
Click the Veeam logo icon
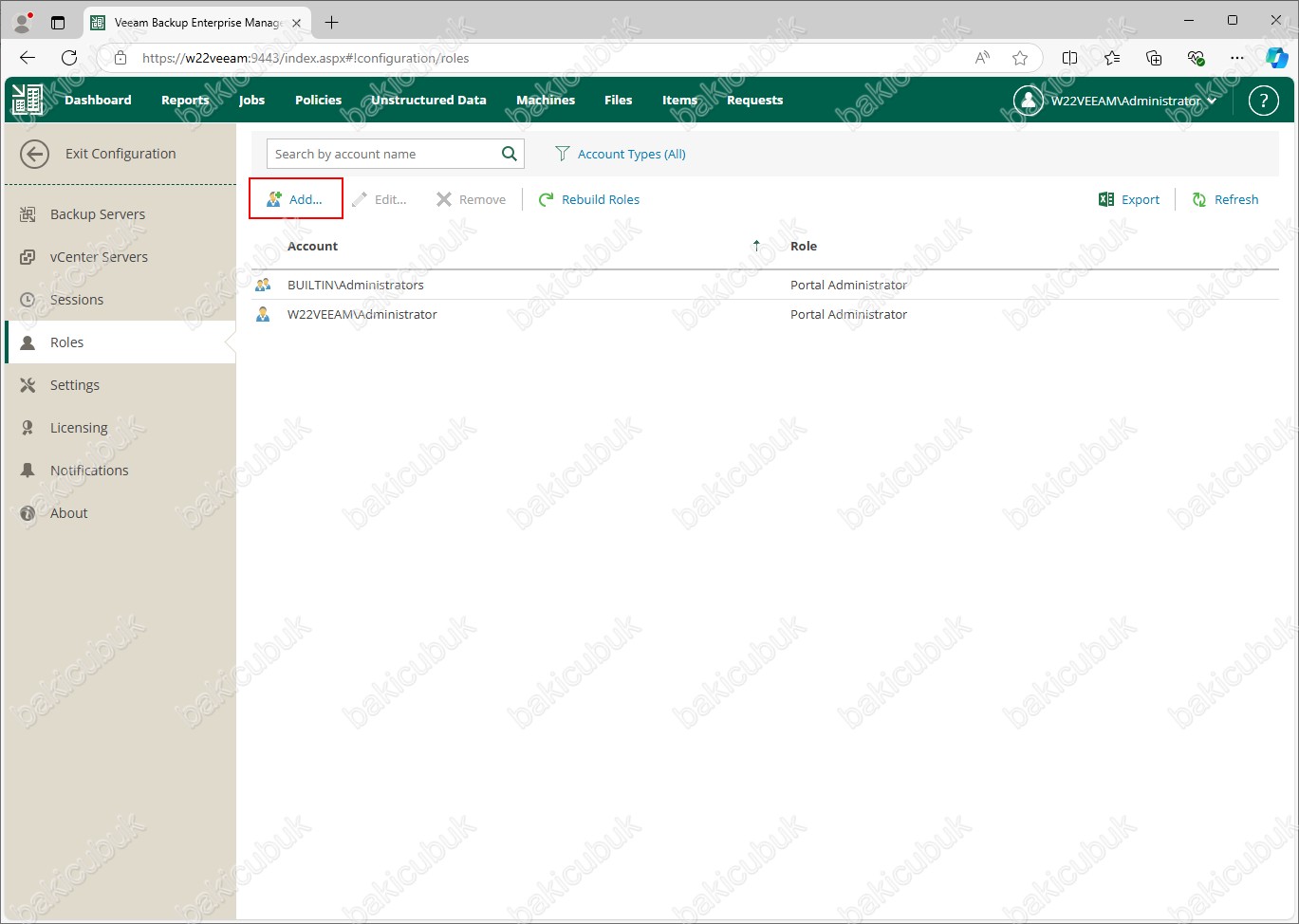(x=28, y=100)
